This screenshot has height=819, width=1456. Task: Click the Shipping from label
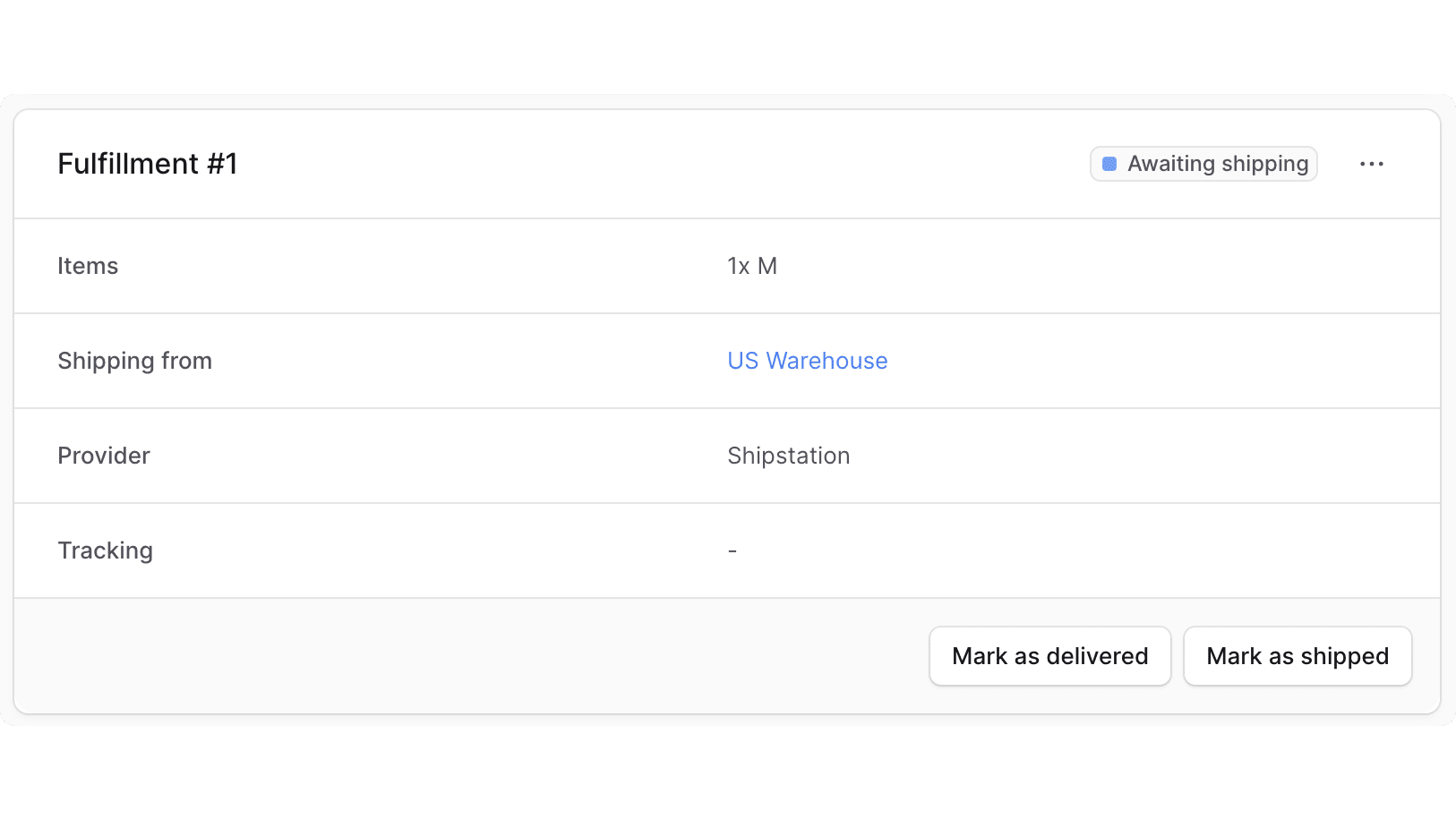[134, 361]
